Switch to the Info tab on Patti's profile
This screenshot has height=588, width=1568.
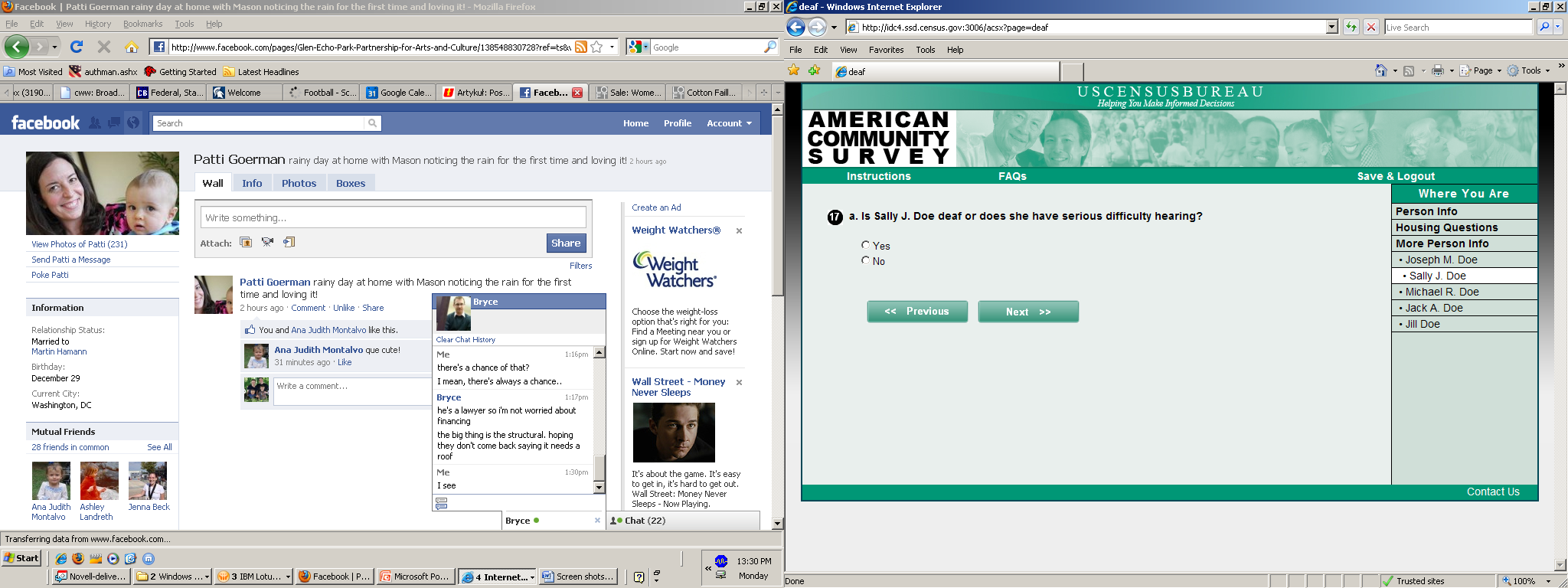[x=252, y=183]
